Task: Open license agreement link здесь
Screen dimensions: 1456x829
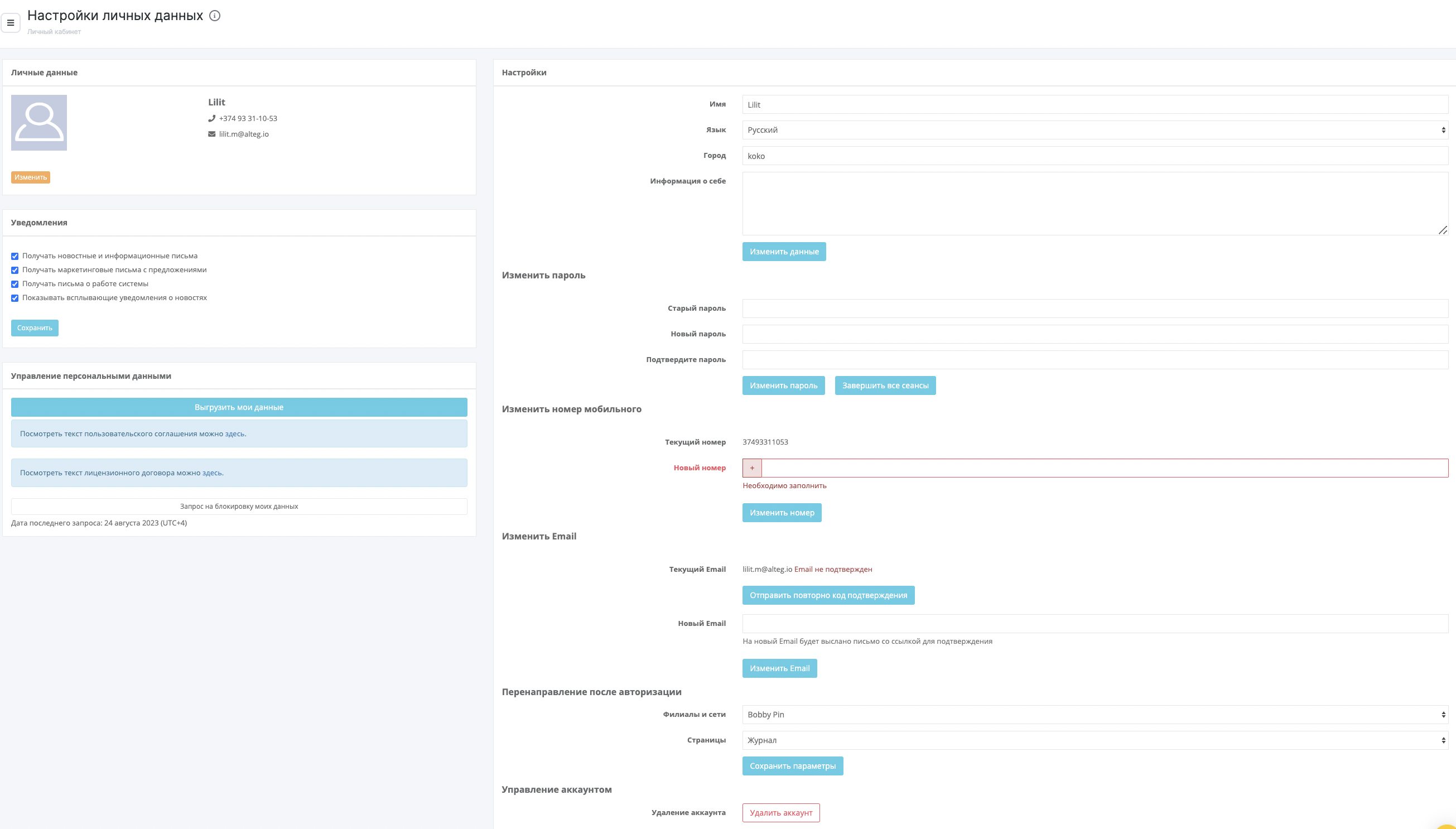Action: [x=212, y=473]
